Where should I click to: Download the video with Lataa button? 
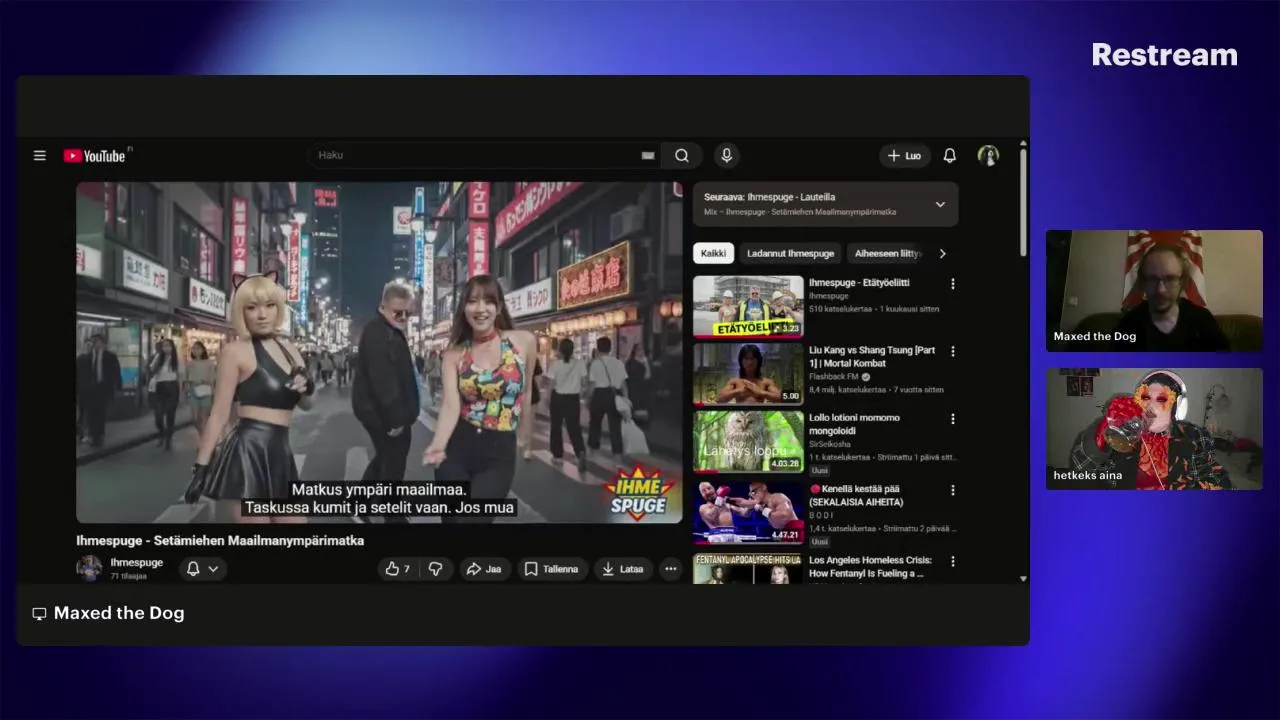point(623,569)
